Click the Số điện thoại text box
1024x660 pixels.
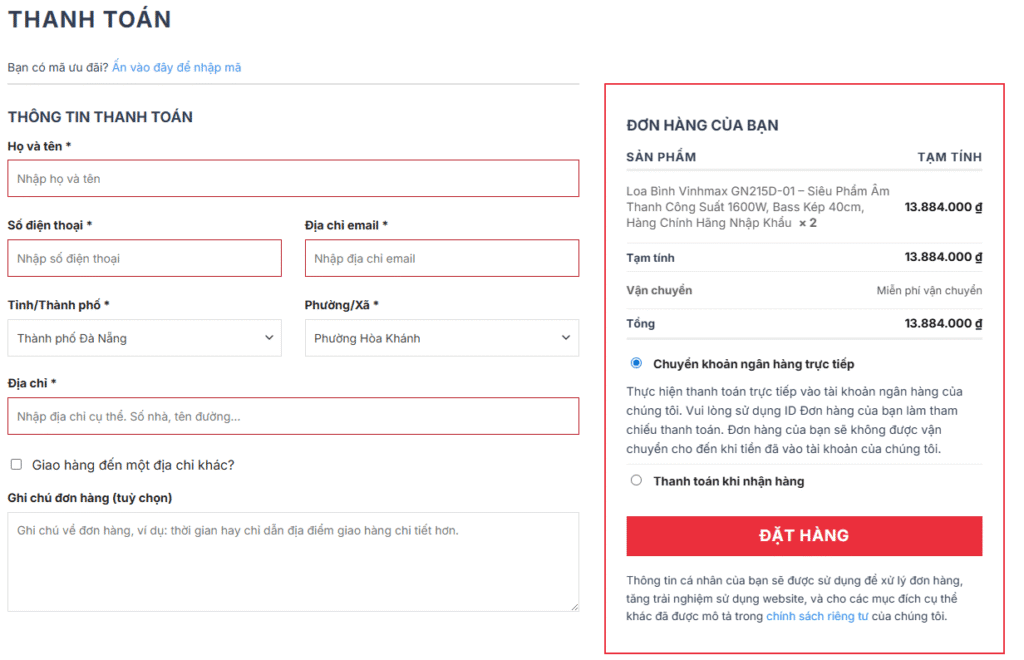[144, 258]
